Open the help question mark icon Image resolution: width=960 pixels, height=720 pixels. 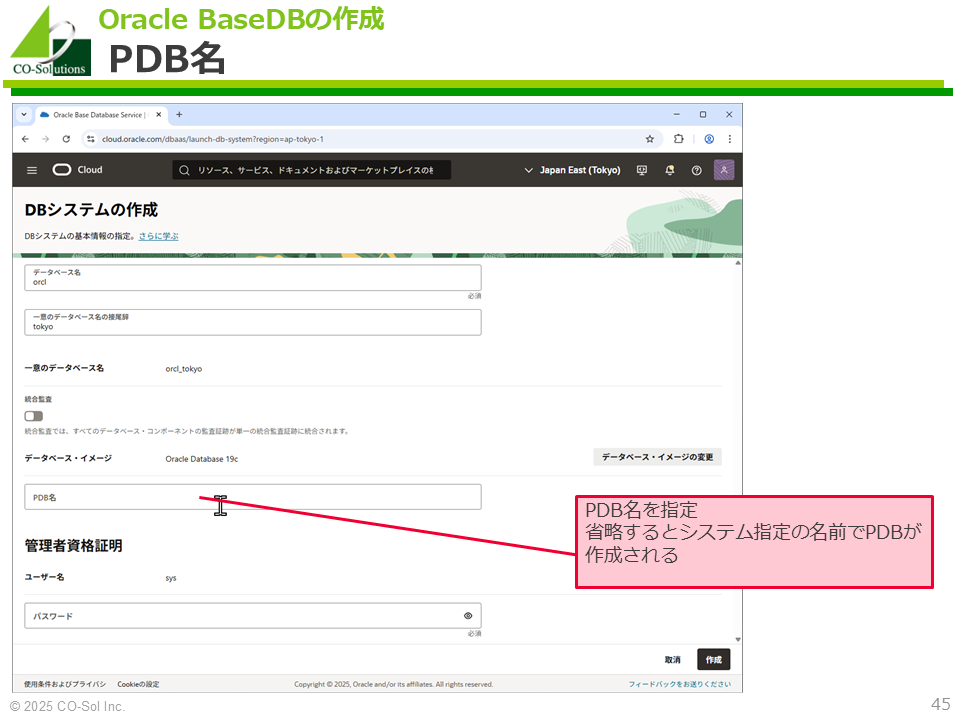[697, 170]
